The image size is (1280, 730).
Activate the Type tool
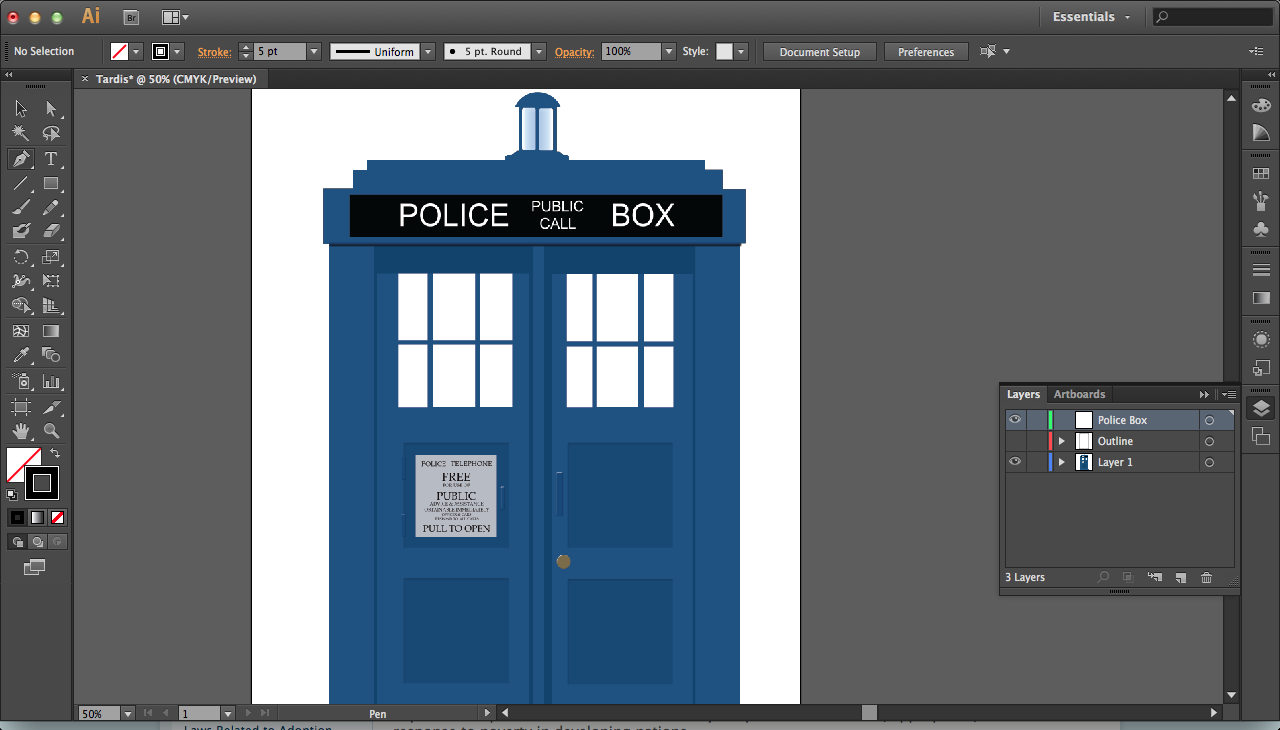tap(51, 158)
